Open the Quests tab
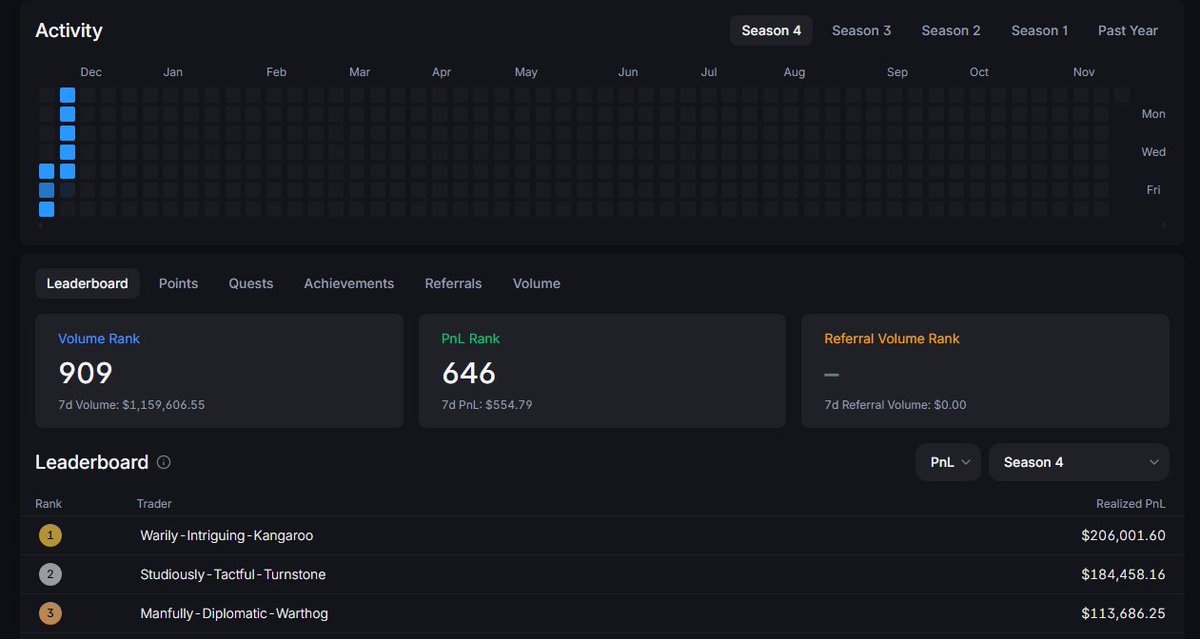Screen dimensions: 1200x639 (x=250, y=283)
